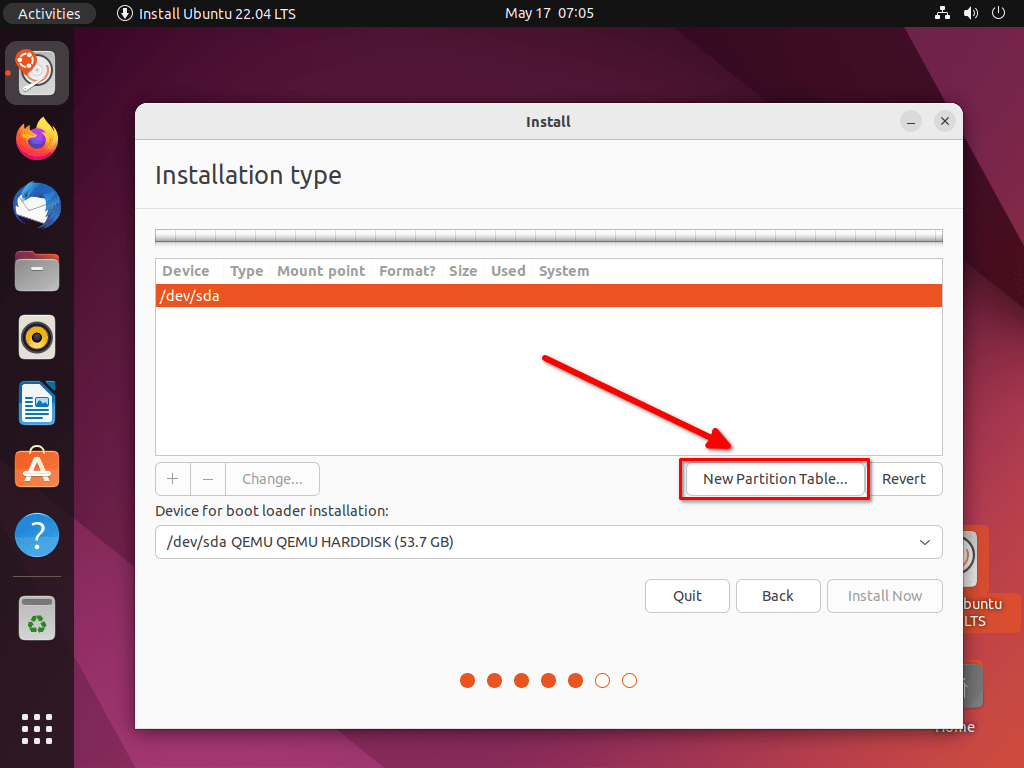The width and height of the screenshot is (1024, 768).
Task: Open the Help application
Action: click(x=36, y=535)
